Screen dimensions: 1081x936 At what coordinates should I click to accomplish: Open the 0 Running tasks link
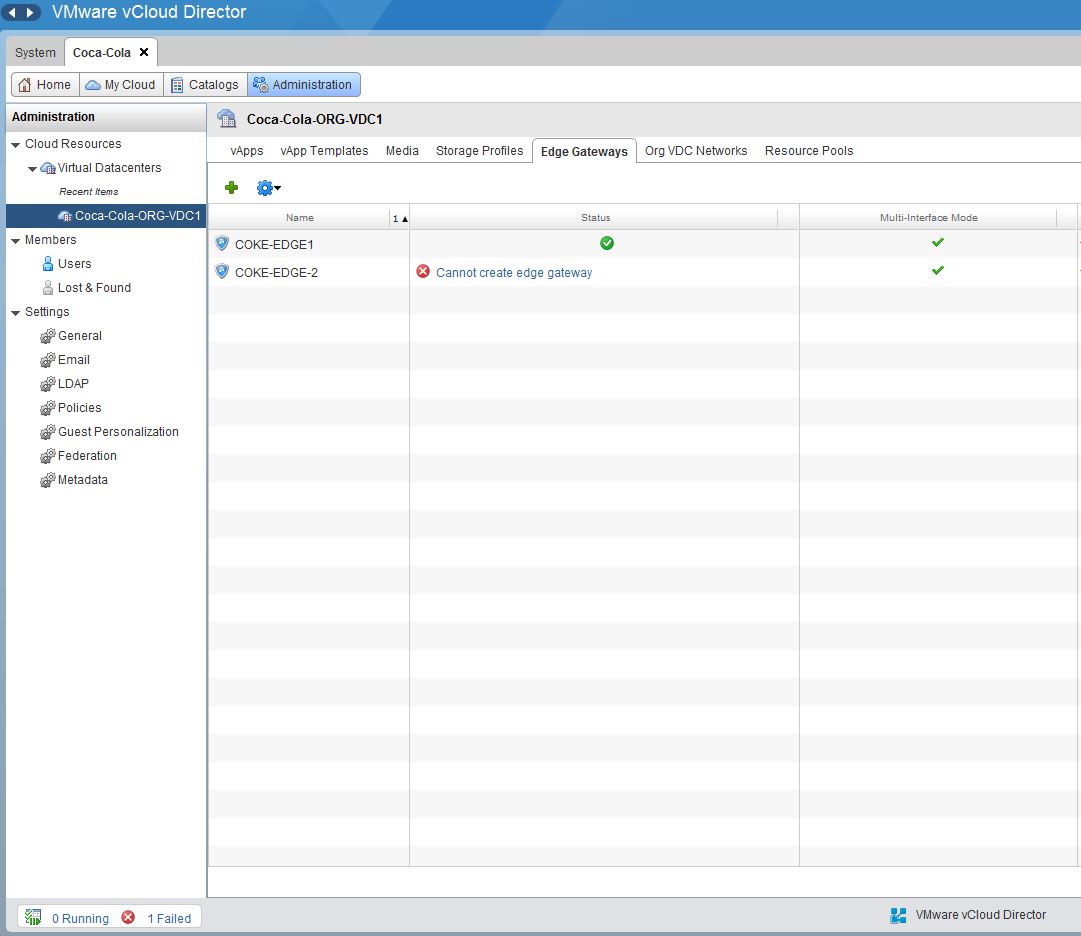point(80,918)
